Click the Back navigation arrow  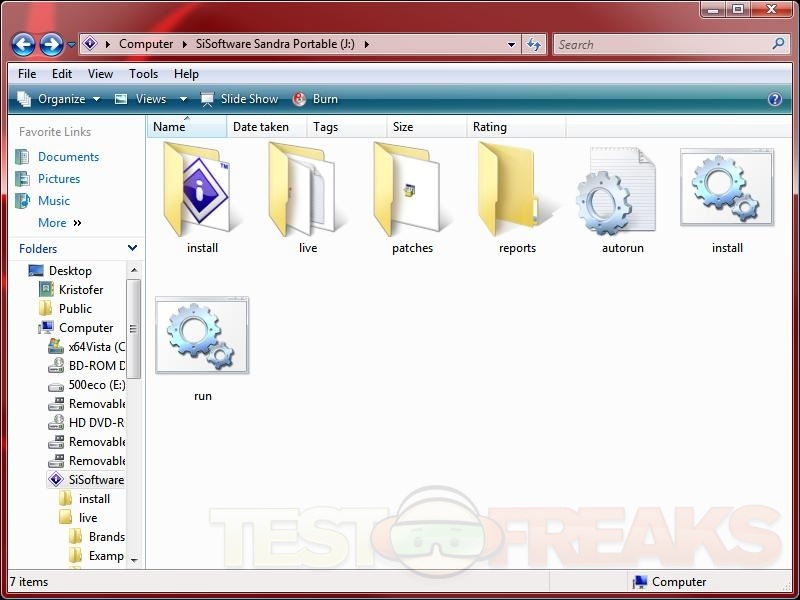[24, 44]
